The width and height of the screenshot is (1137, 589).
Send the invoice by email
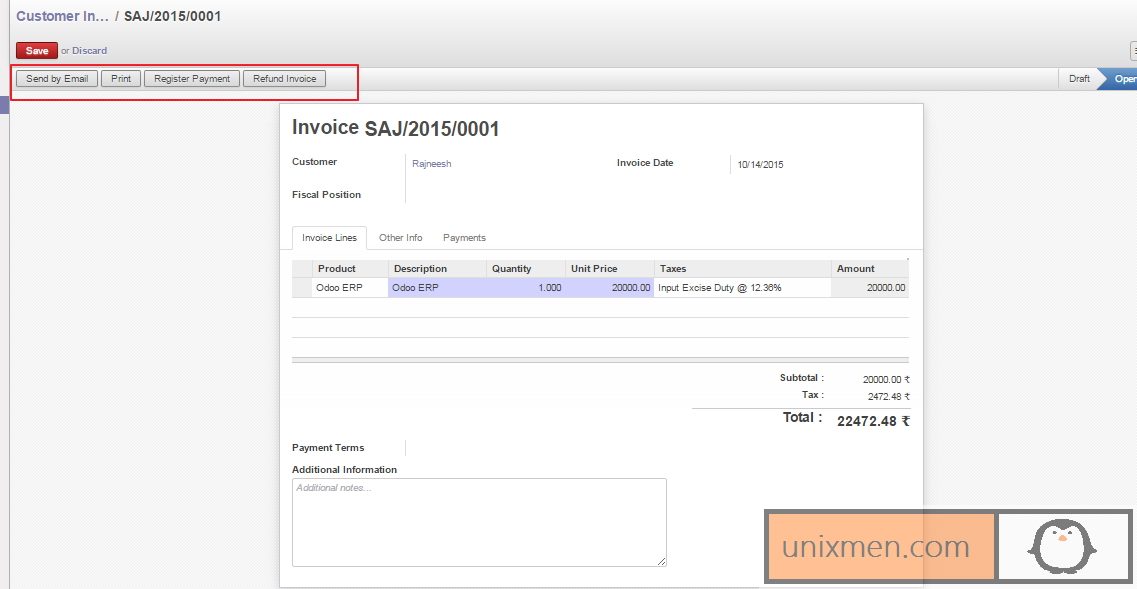click(x=57, y=79)
